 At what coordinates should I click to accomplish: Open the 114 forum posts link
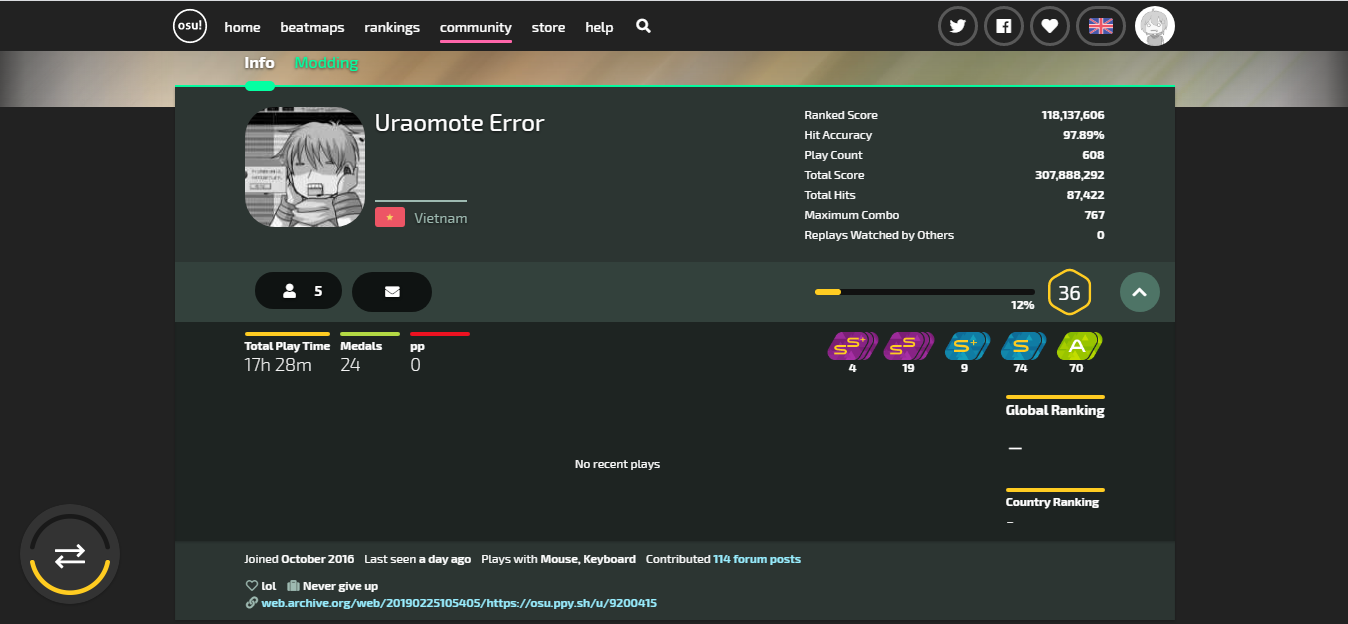coord(757,559)
